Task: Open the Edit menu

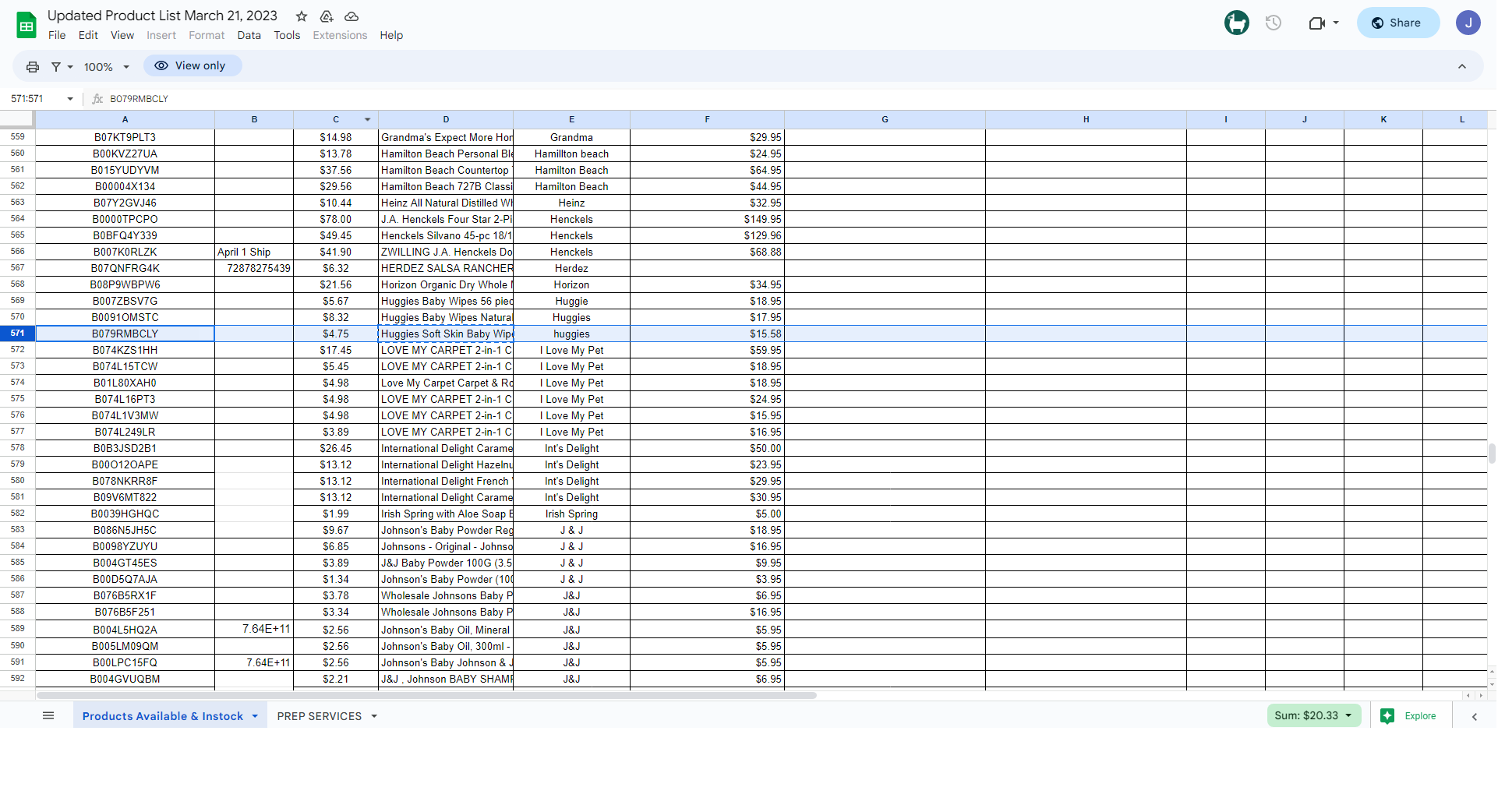Action: [88, 36]
